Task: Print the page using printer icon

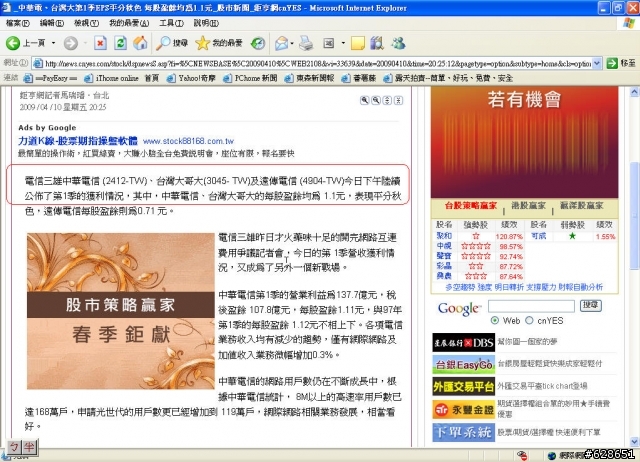Action: point(306,43)
